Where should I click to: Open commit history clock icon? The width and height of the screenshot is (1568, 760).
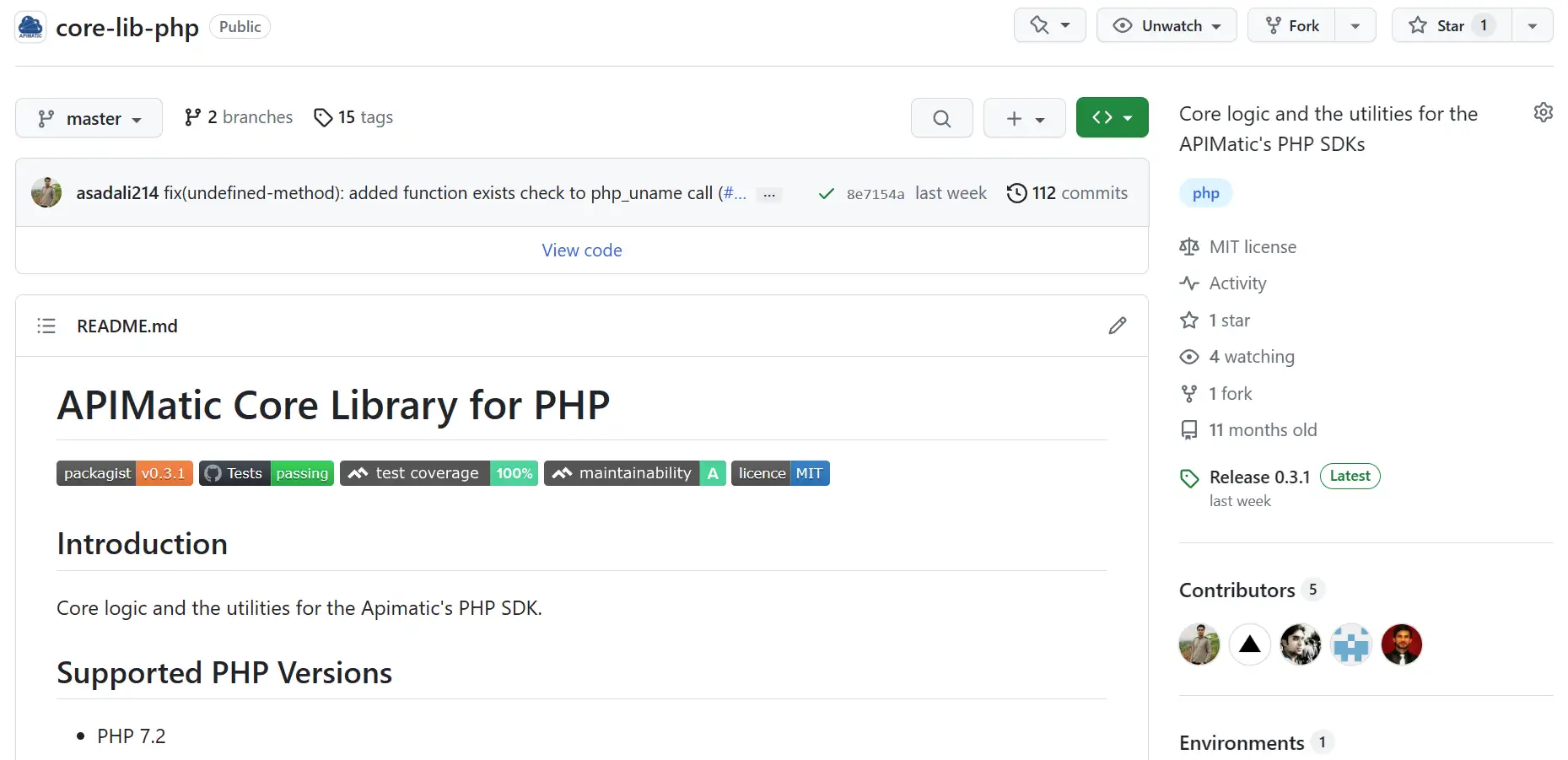pyautogui.click(x=1016, y=193)
